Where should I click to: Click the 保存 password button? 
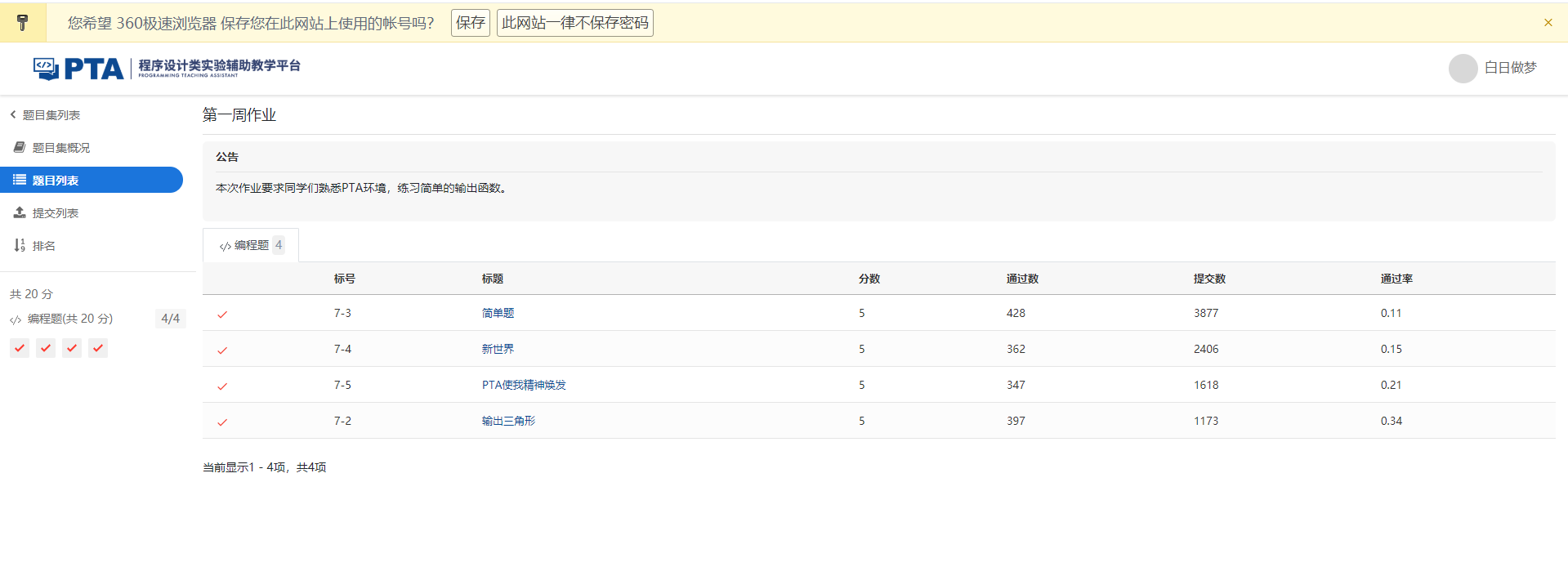click(x=471, y=23)
